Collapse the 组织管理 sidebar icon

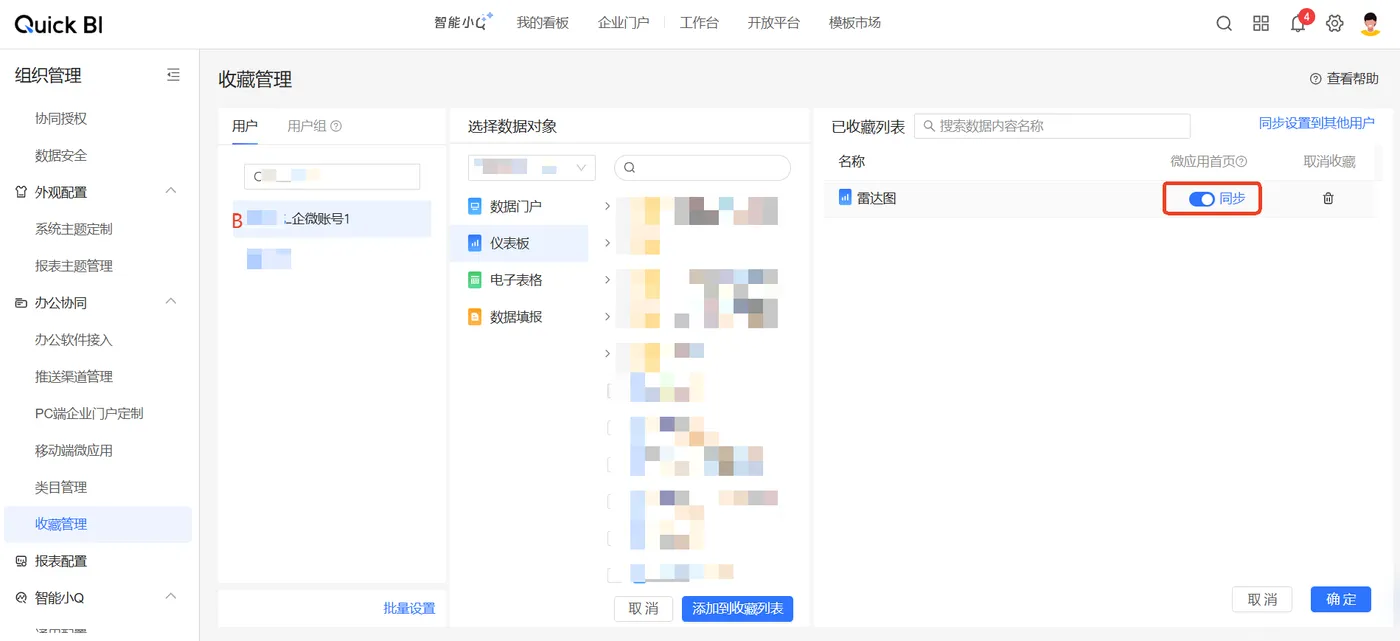click(x=173, y=75)
